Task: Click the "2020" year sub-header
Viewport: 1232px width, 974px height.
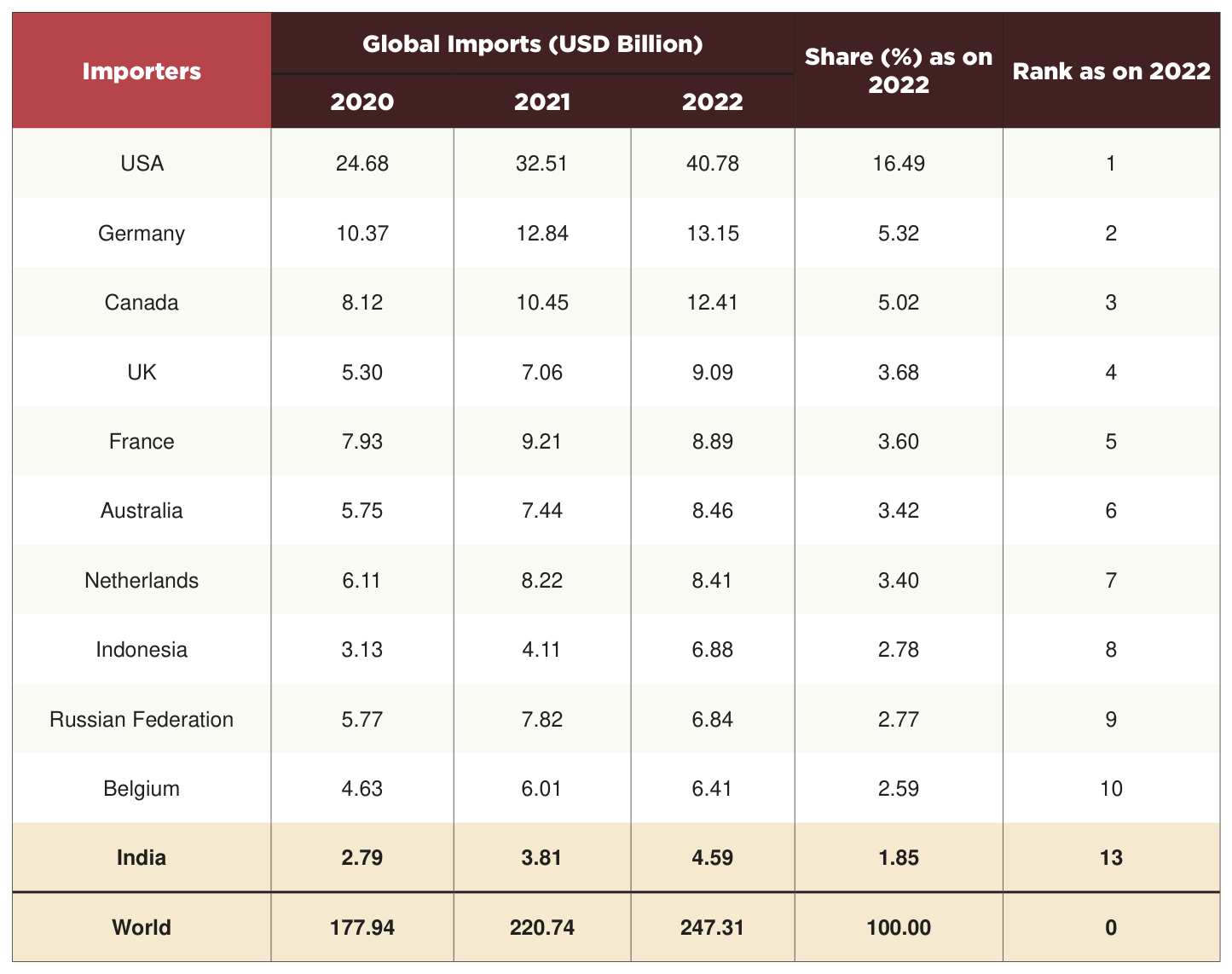Action: 362,101
